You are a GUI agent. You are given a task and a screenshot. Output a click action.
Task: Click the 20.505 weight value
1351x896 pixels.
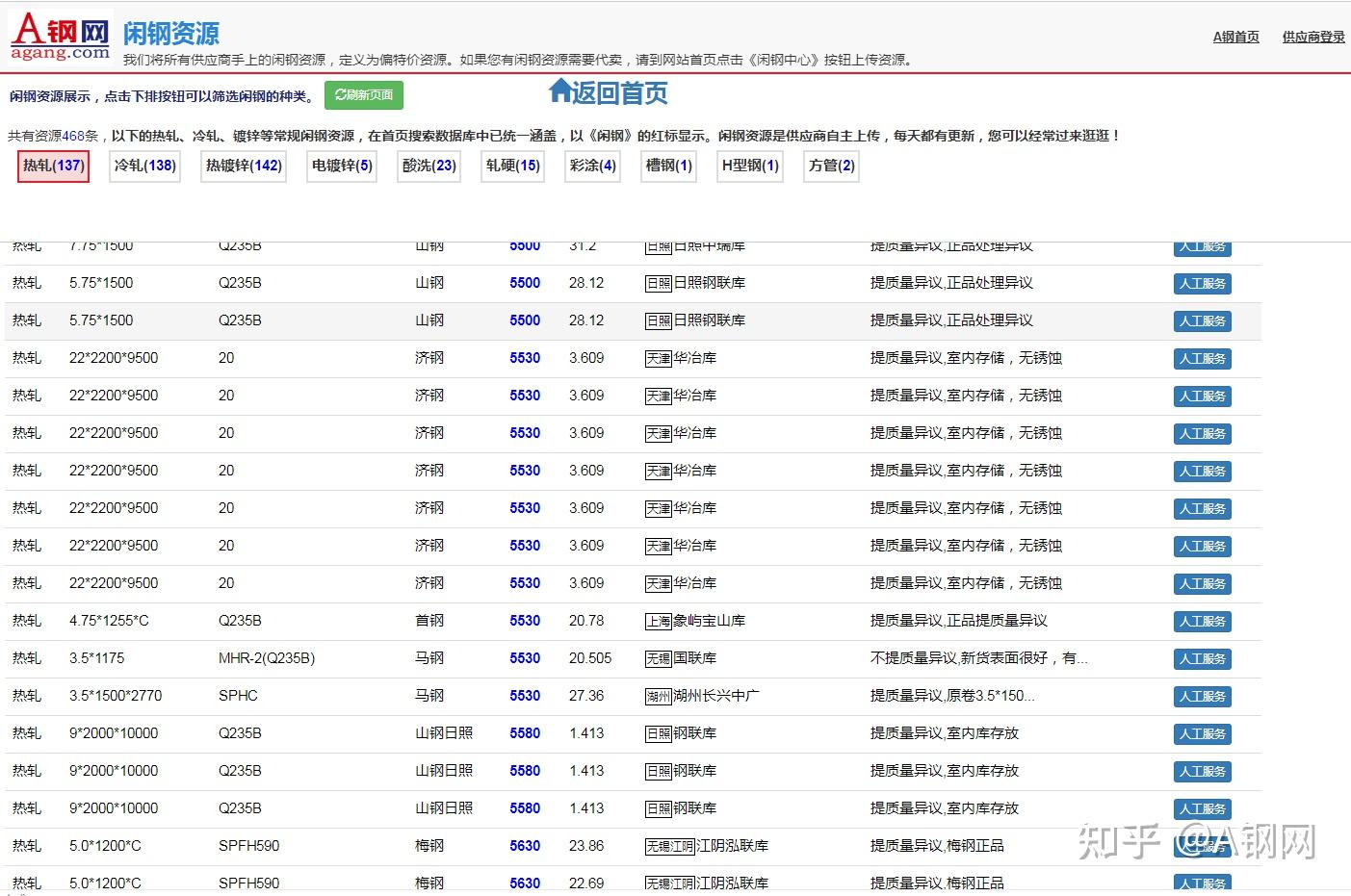[590, 658]
